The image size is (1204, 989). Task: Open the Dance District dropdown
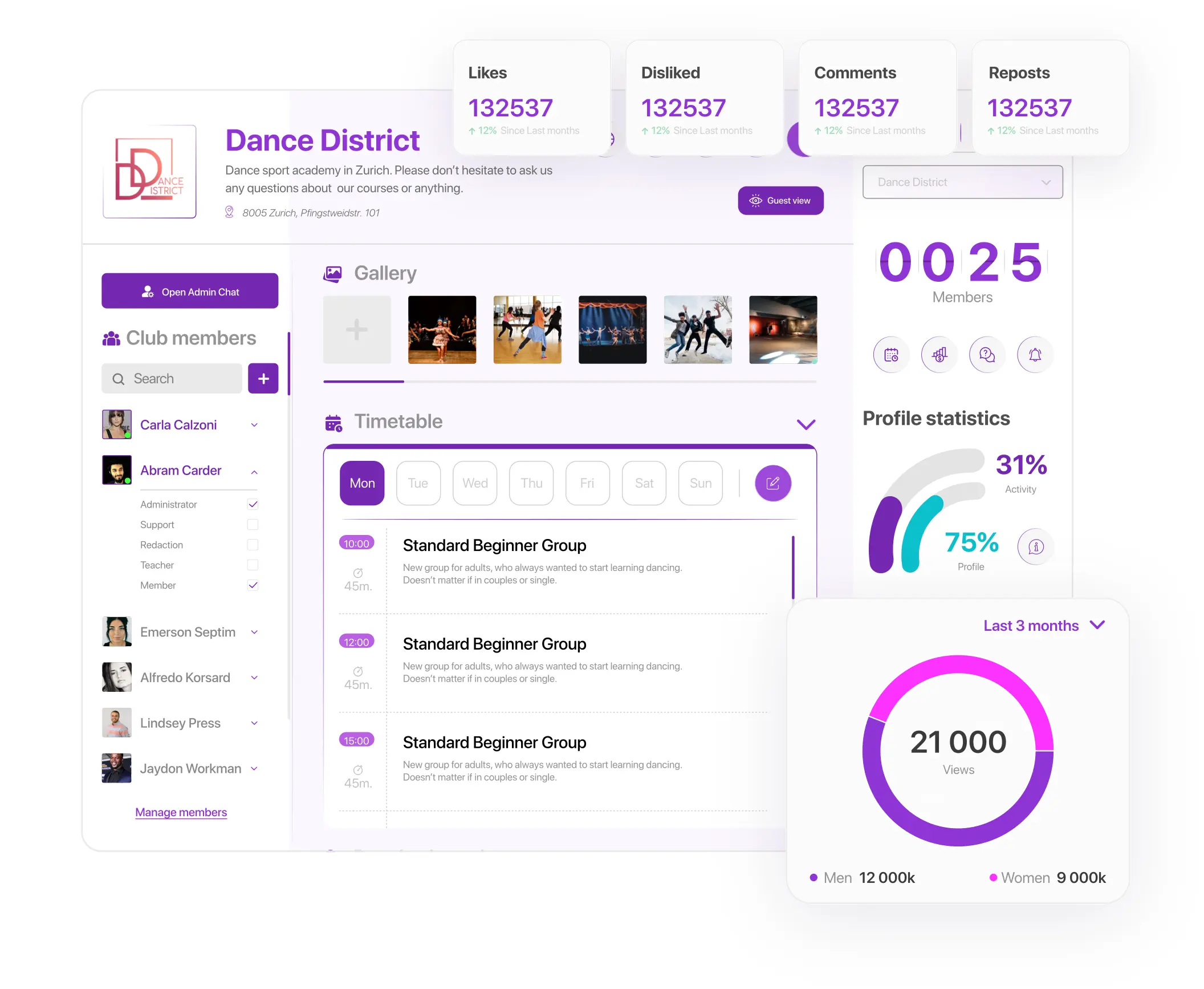[962, 183]
